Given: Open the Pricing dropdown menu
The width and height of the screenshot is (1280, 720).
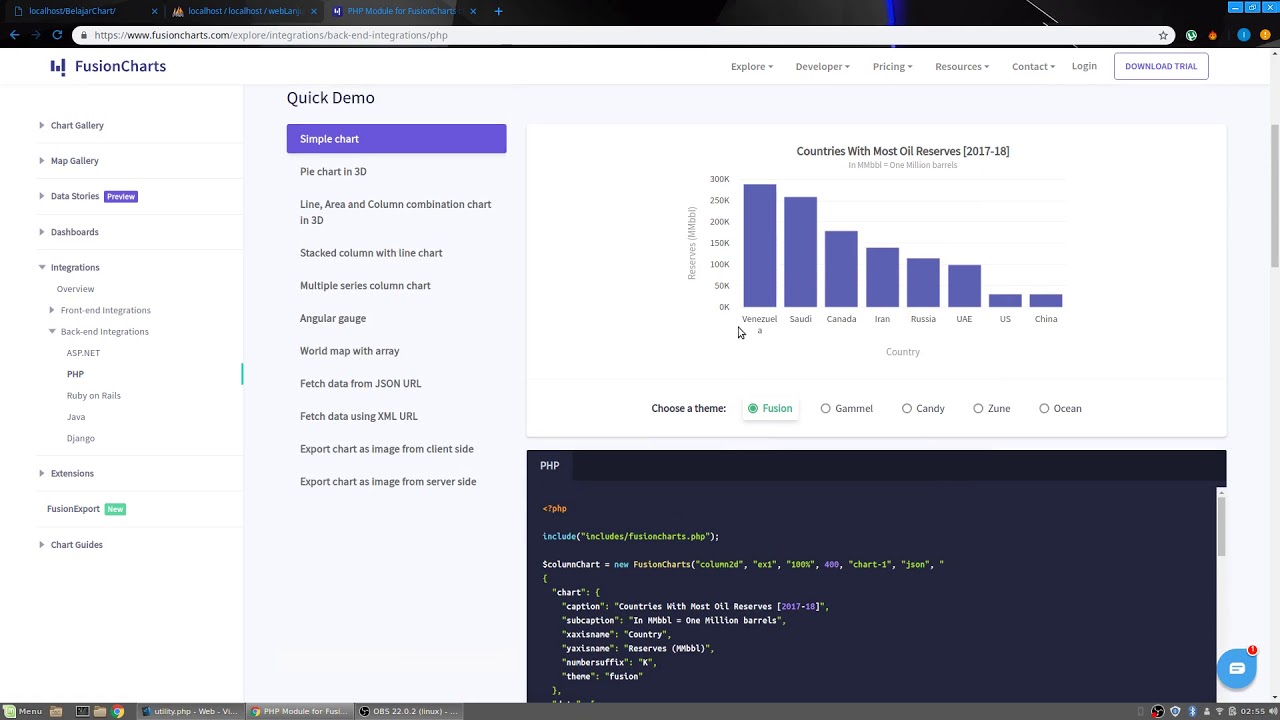Looking at the screenshot, I should [x=892, y=66].
